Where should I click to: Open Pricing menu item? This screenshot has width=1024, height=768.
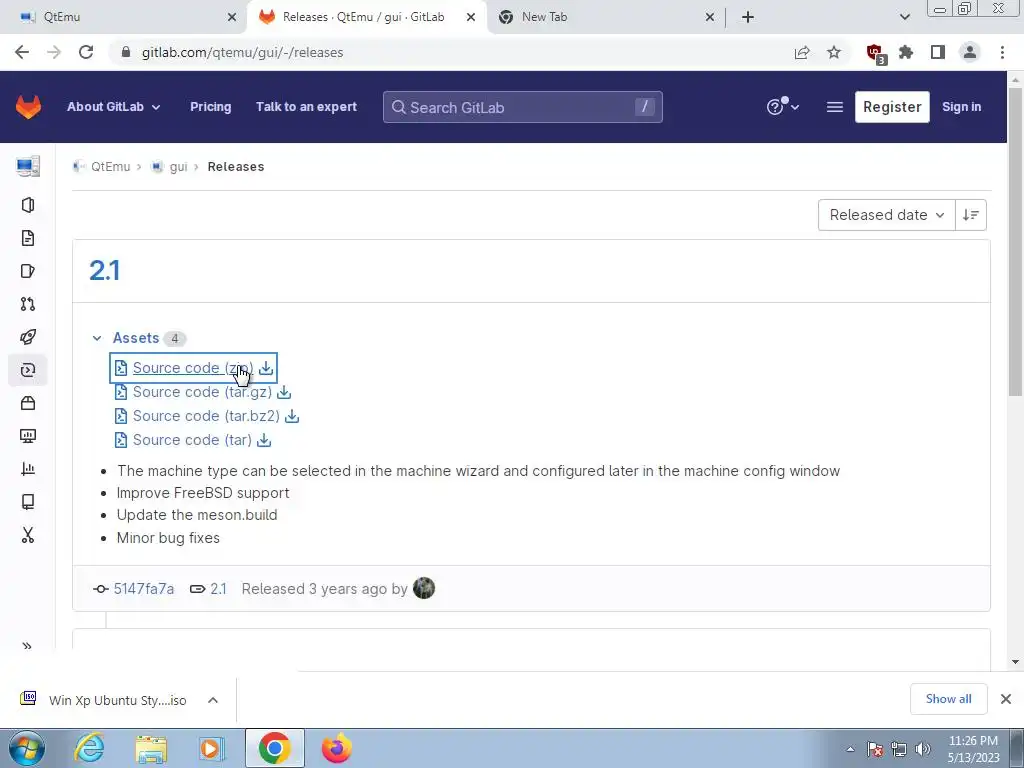210,107
